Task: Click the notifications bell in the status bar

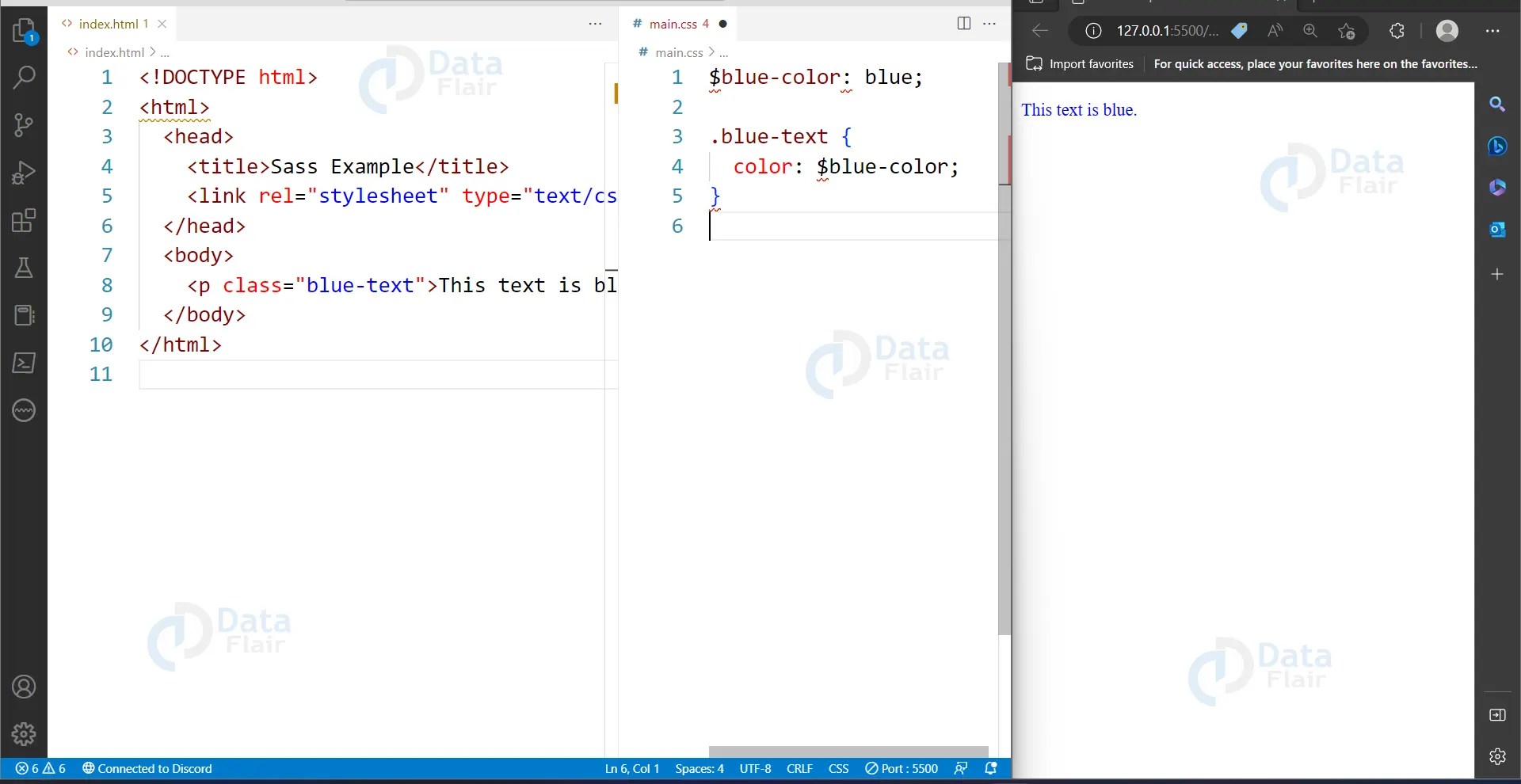Action: coord(991,768)
